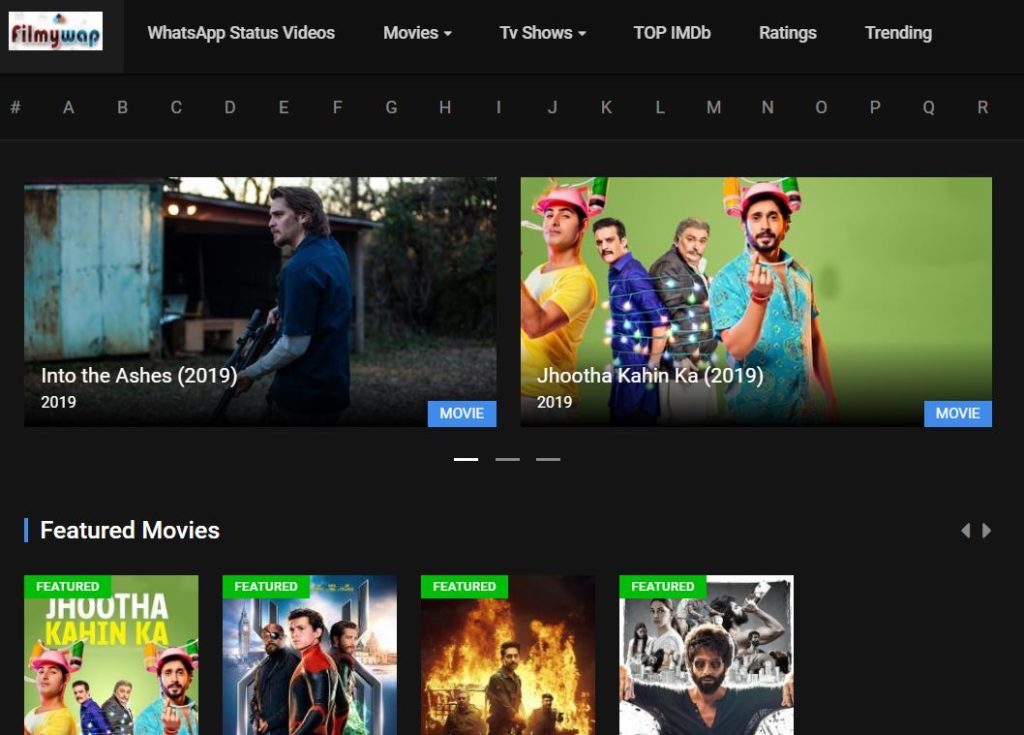This screenshot has height=735, width=1024.
Task: Expand the Tv Shows dropdown menu
Action: point(542,33)
